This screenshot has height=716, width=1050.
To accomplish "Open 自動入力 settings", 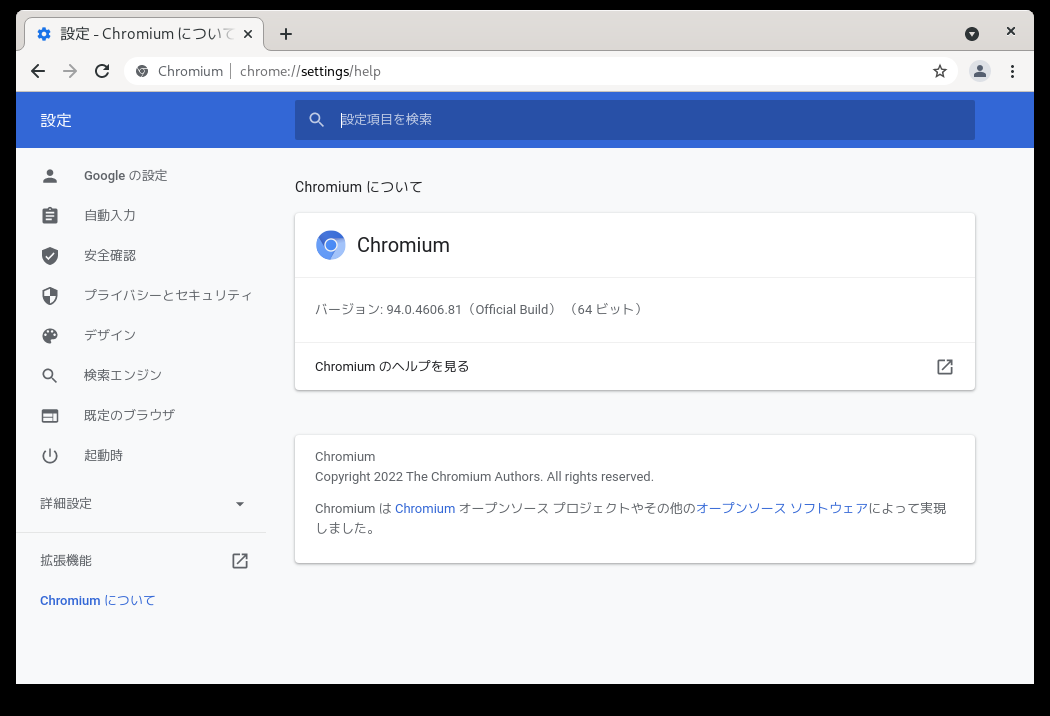I will click(x=110, y=216).
